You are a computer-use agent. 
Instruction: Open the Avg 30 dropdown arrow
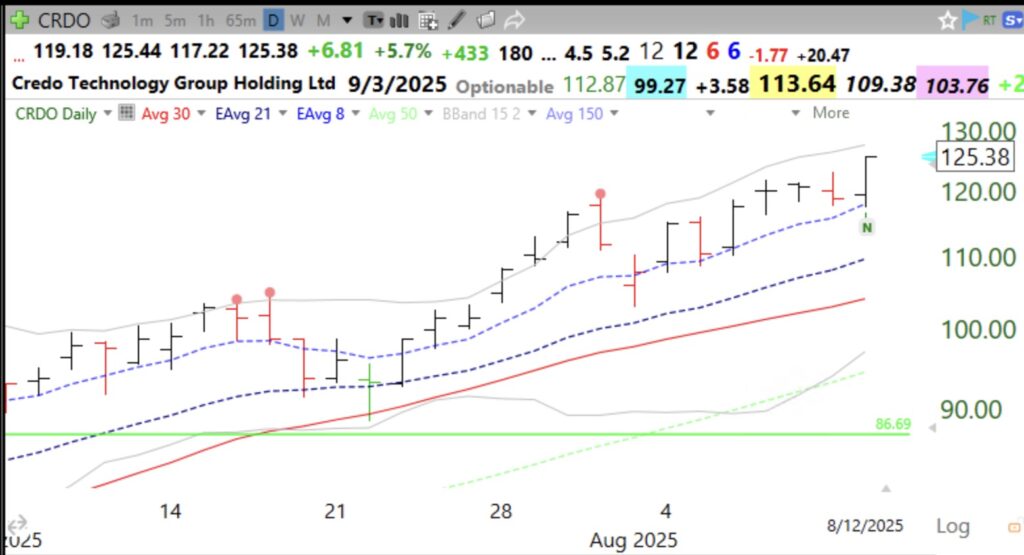pyautogui.click(x=201, y=114)
